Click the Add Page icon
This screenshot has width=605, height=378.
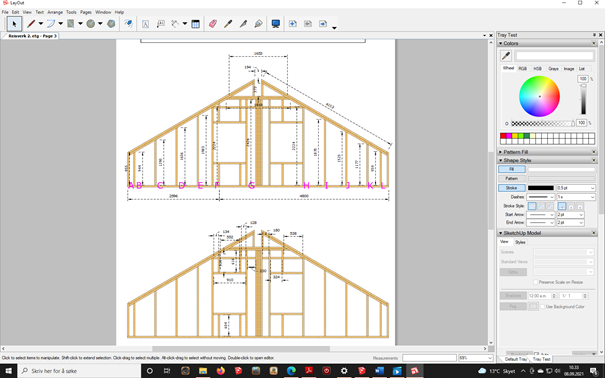coord(292,24)
